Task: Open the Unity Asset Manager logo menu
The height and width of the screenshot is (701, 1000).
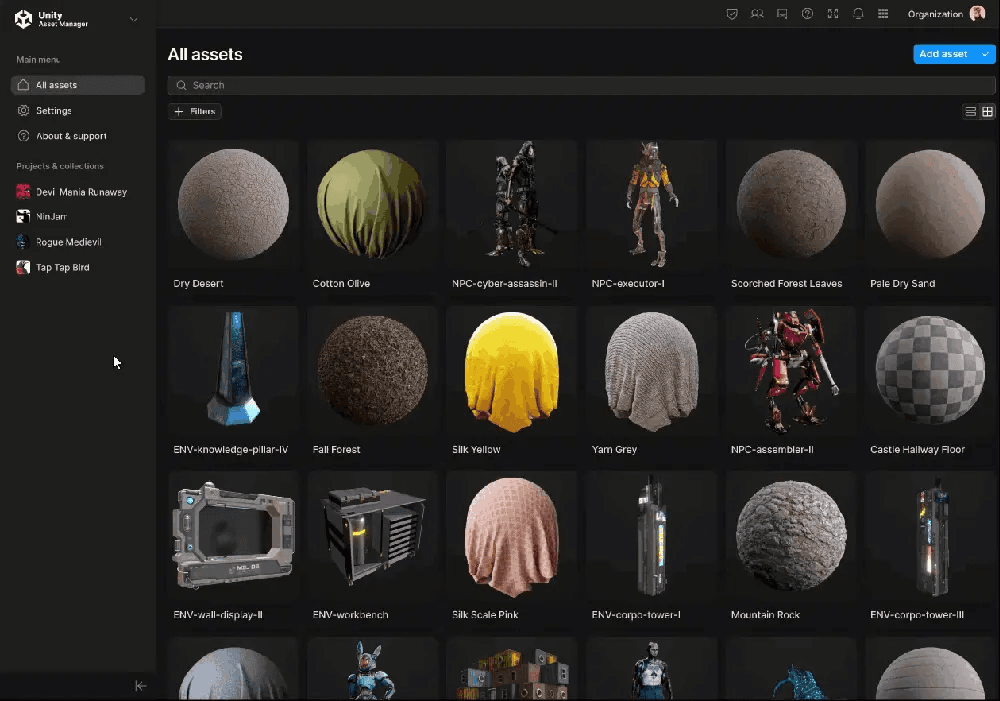Action: tap(24, 18)
